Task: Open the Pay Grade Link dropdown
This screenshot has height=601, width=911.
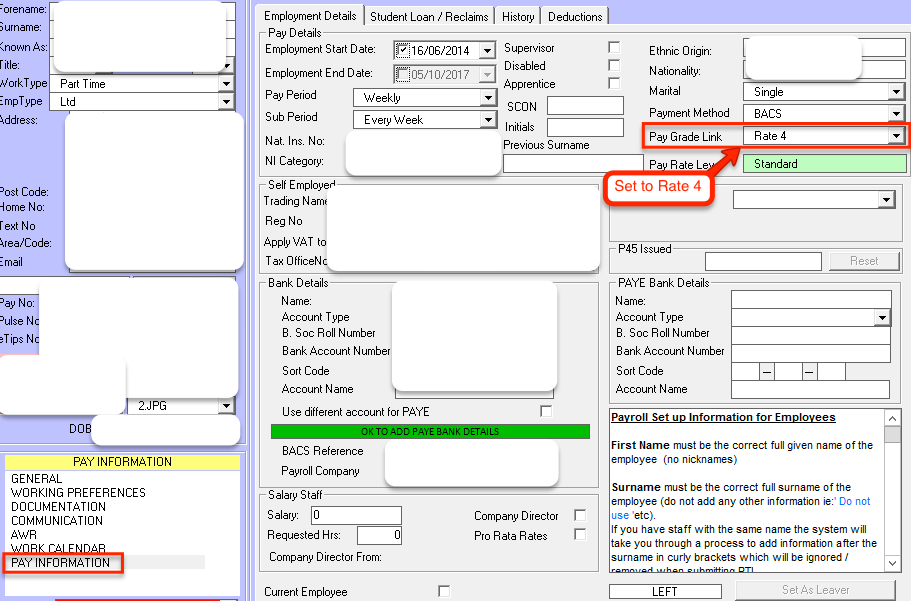Action: tap(896, 136)
